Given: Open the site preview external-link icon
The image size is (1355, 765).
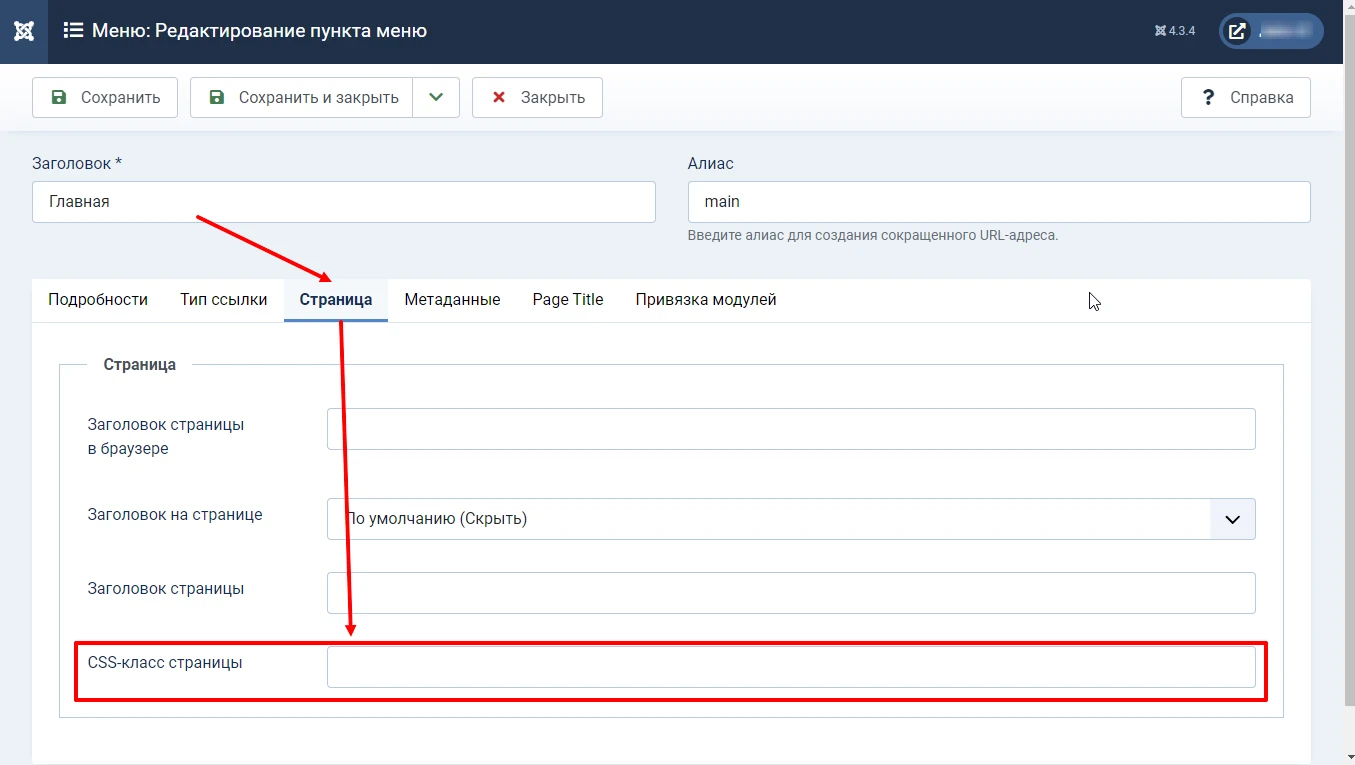Looking at the screenshot, I should point(1237,31).
